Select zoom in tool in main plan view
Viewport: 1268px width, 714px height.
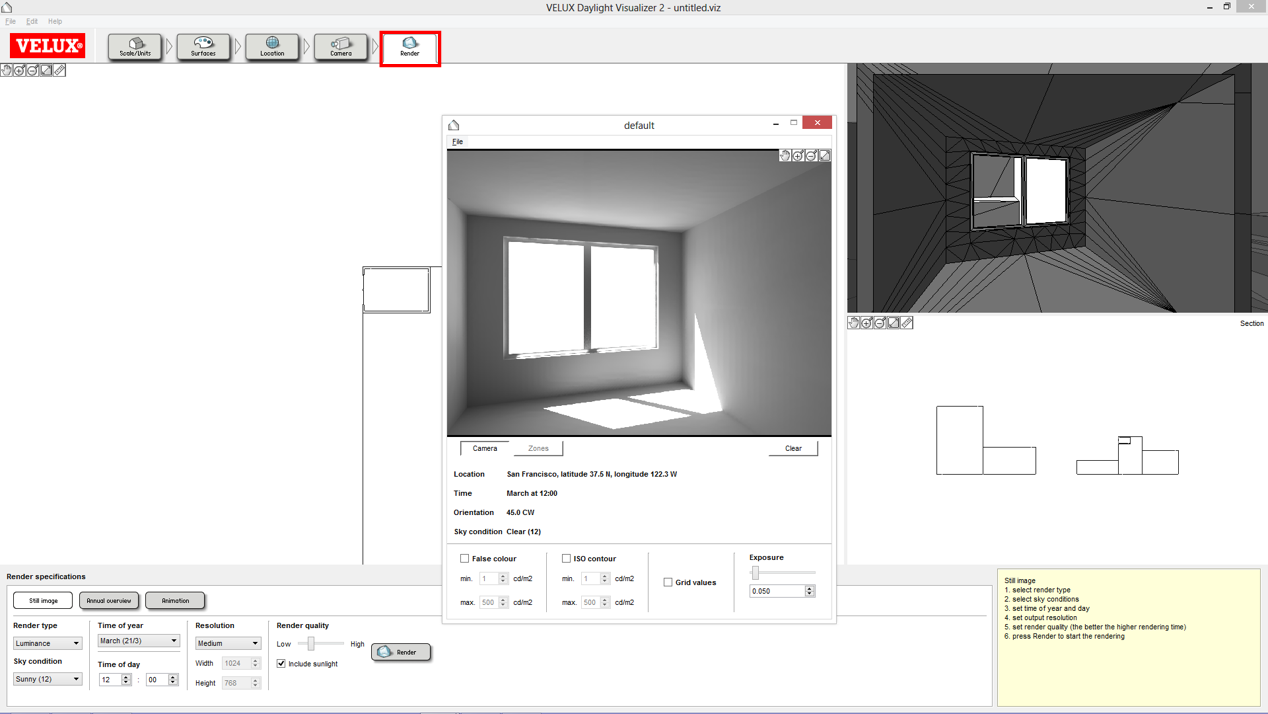[x=19, y=71]
